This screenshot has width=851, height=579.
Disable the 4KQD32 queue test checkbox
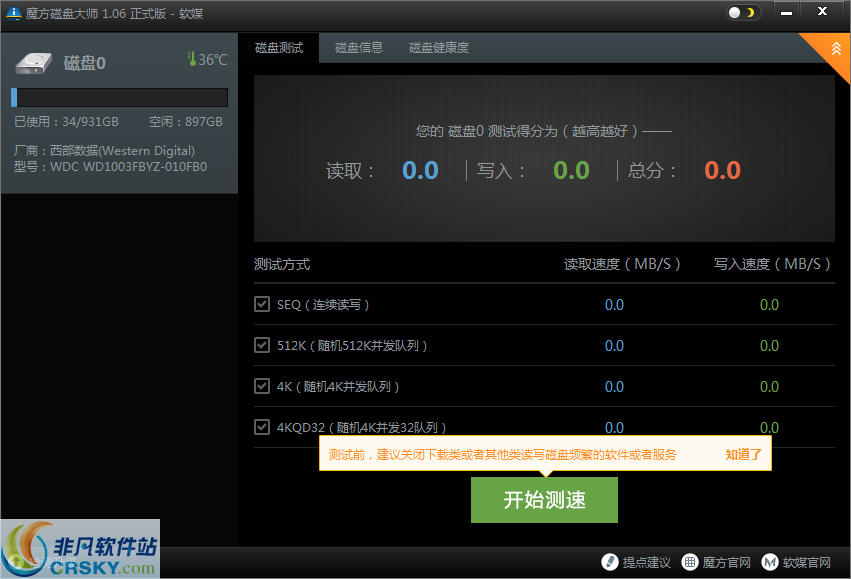(262, 427)
